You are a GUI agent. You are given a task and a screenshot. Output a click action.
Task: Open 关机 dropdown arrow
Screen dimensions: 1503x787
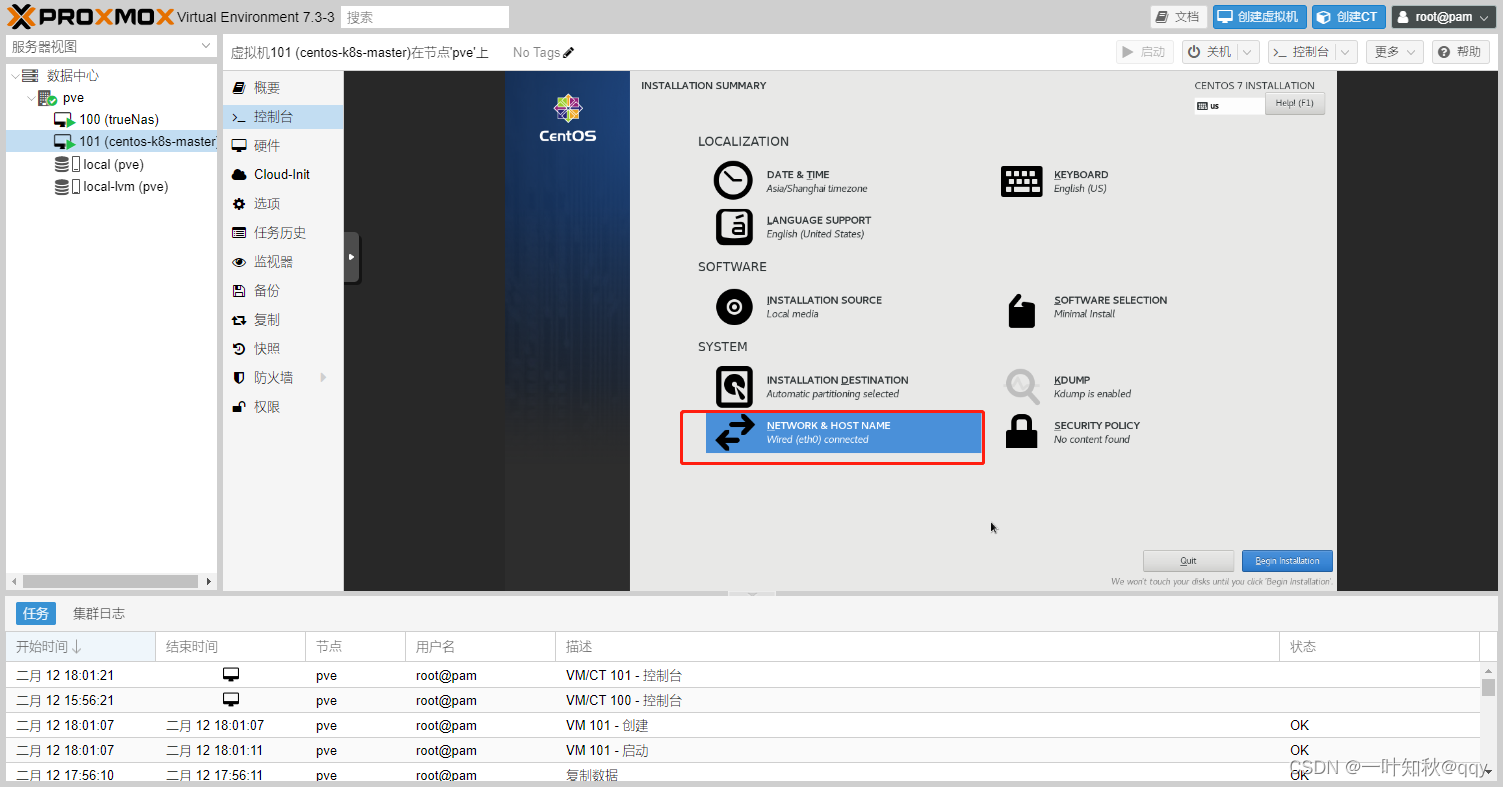click(1248, 52)
